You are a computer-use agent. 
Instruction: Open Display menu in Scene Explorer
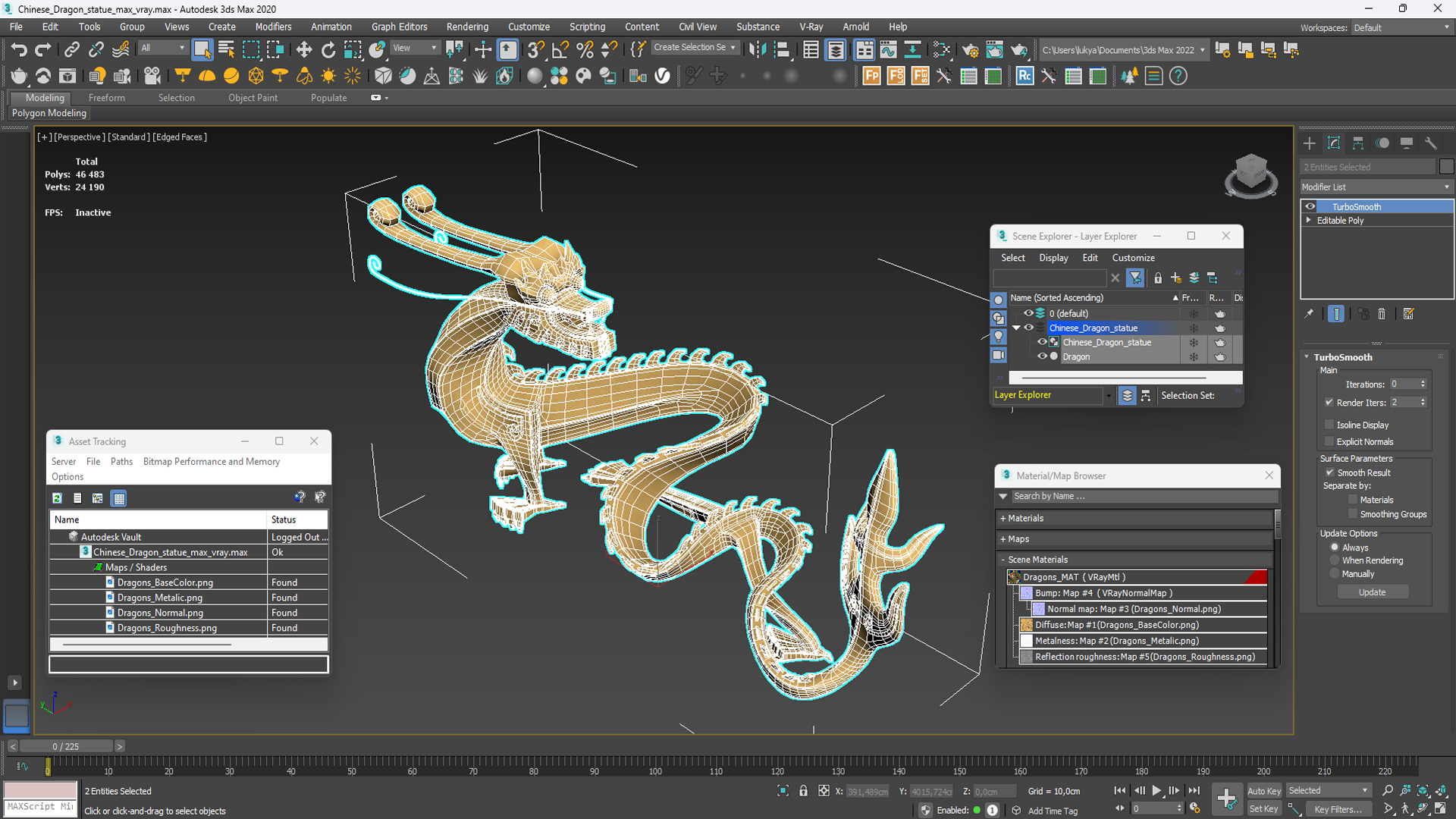tap(1053, 258)
